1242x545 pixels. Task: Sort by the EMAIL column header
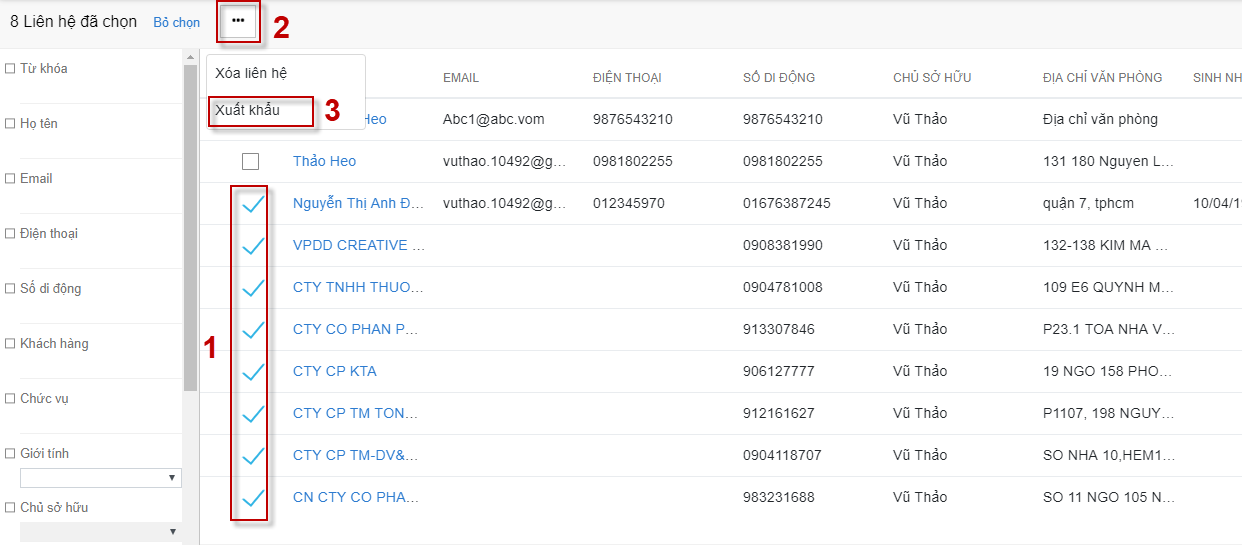(461, 77)
